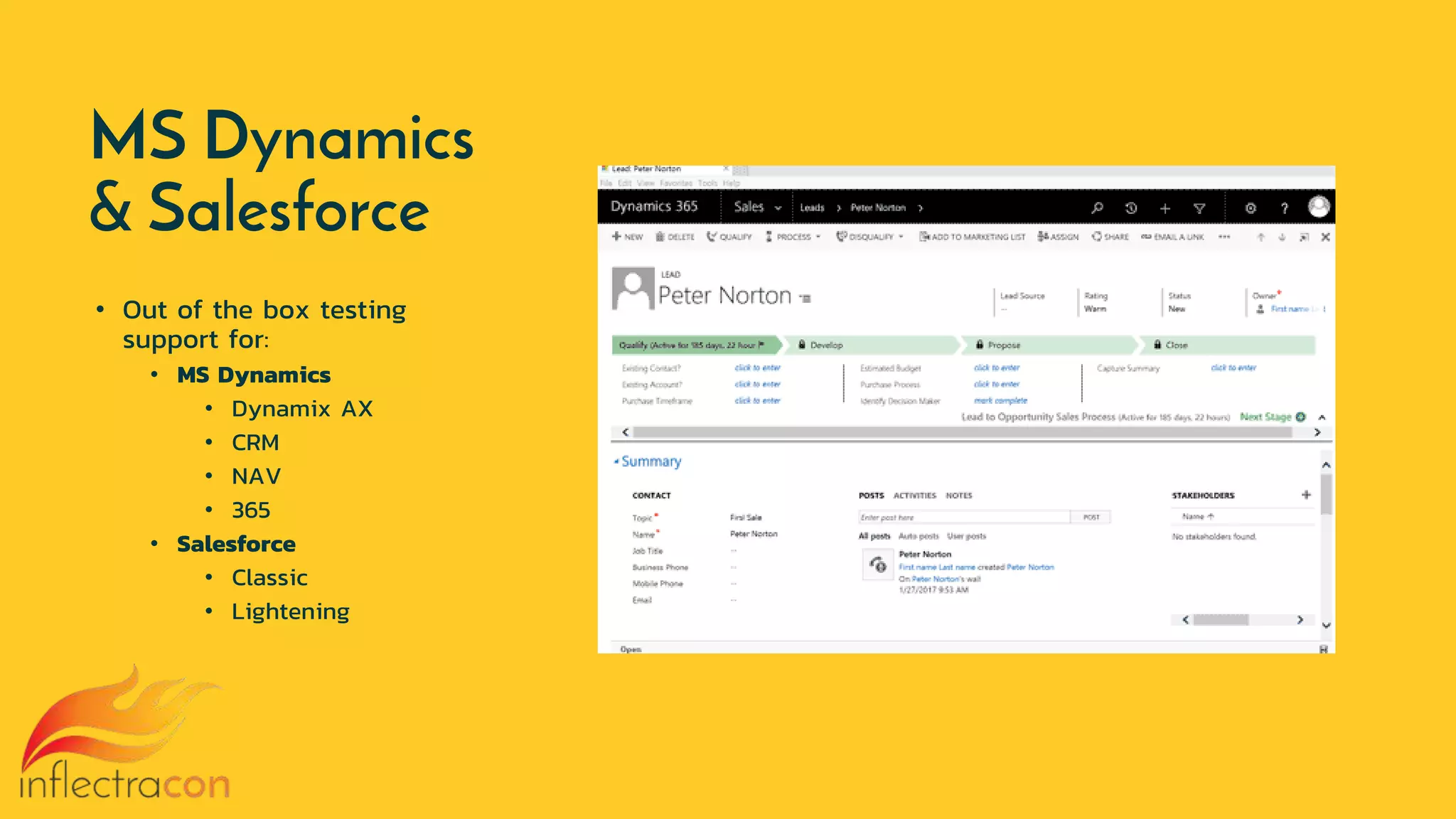The height and width of the screenshot is (819, 1456).
Task: Click ADD TO MARKETING LIST command
Action: coord(972,237)
